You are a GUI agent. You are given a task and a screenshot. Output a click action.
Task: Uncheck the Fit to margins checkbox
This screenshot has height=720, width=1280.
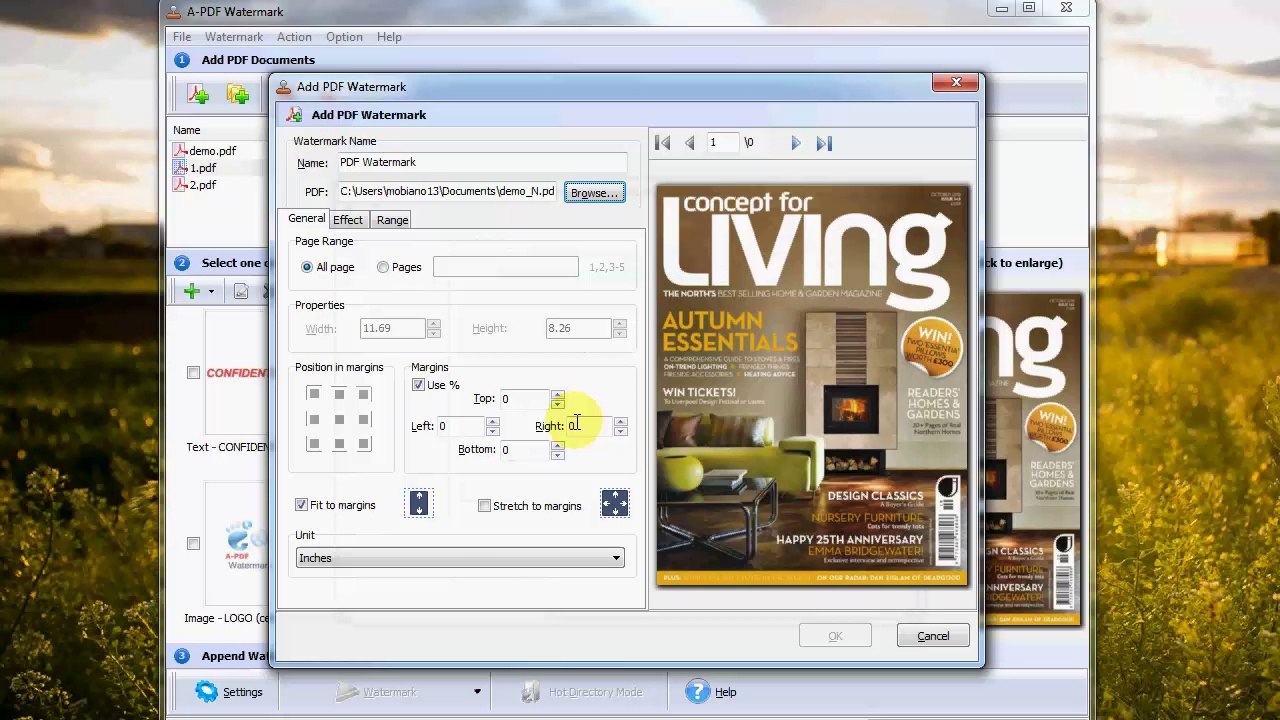tap(301, 505)
